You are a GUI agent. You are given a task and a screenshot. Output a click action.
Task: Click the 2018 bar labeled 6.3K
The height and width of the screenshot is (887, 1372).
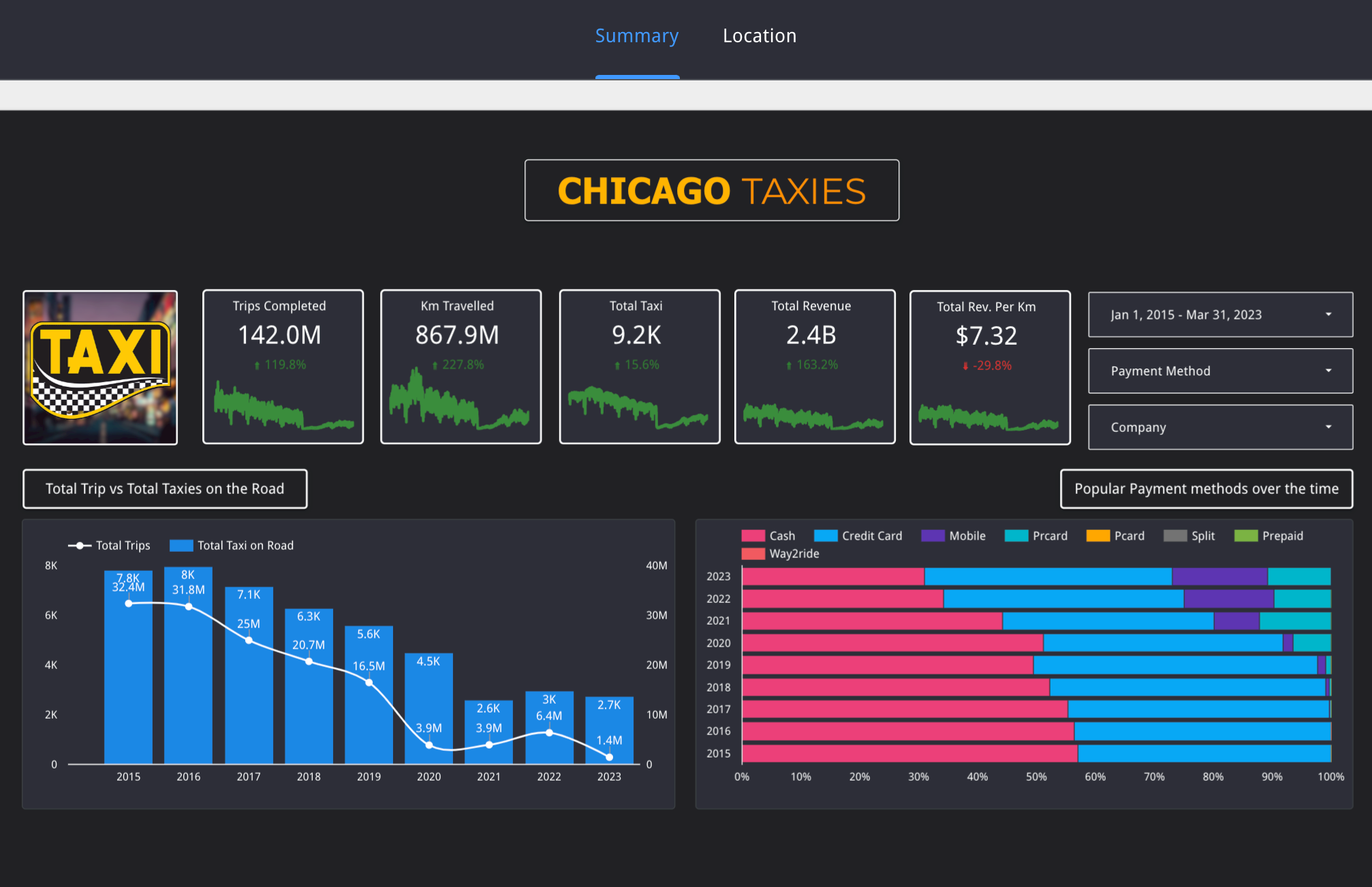[x=309, y=686]
